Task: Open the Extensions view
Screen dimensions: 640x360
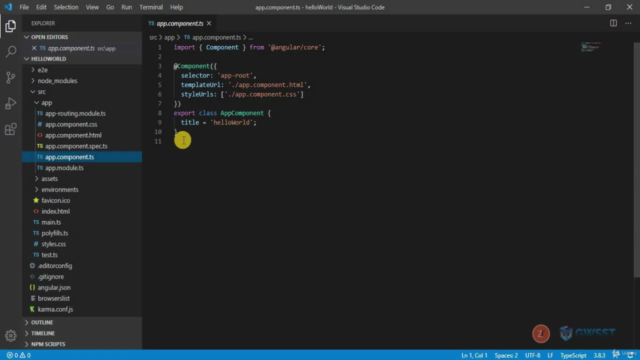Action: (x=11, y=129)
